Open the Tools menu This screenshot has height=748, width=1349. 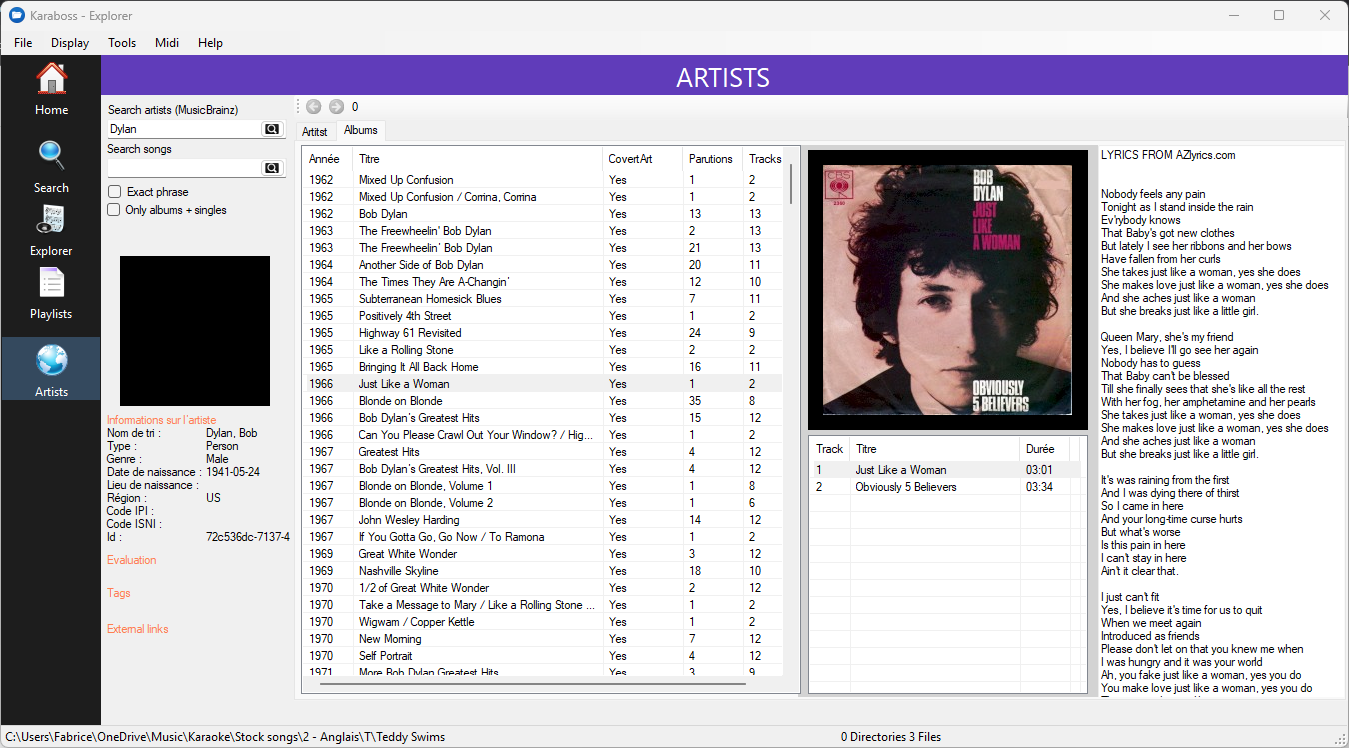(122, 43)
